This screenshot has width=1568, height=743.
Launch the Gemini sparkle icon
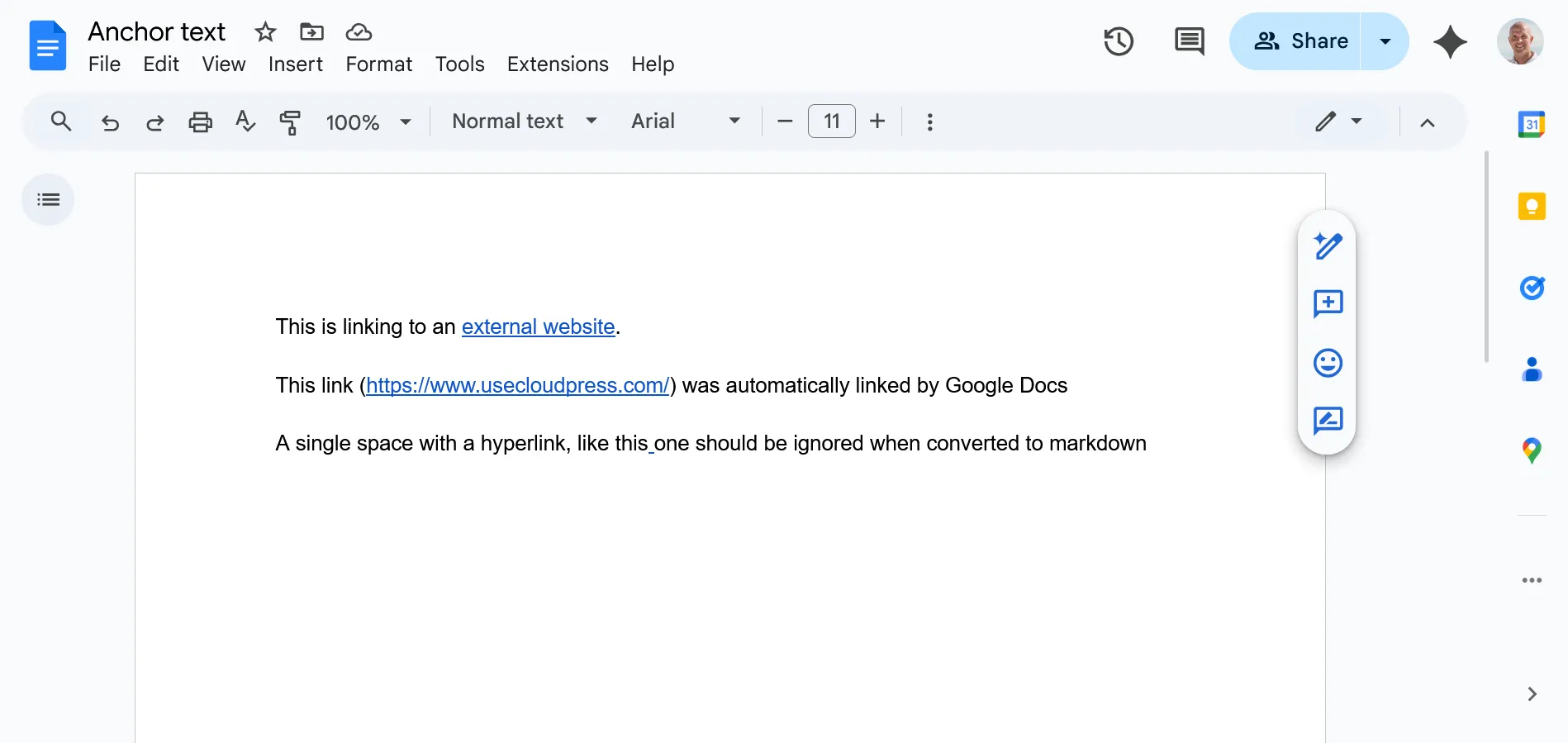pos(1450,41)
